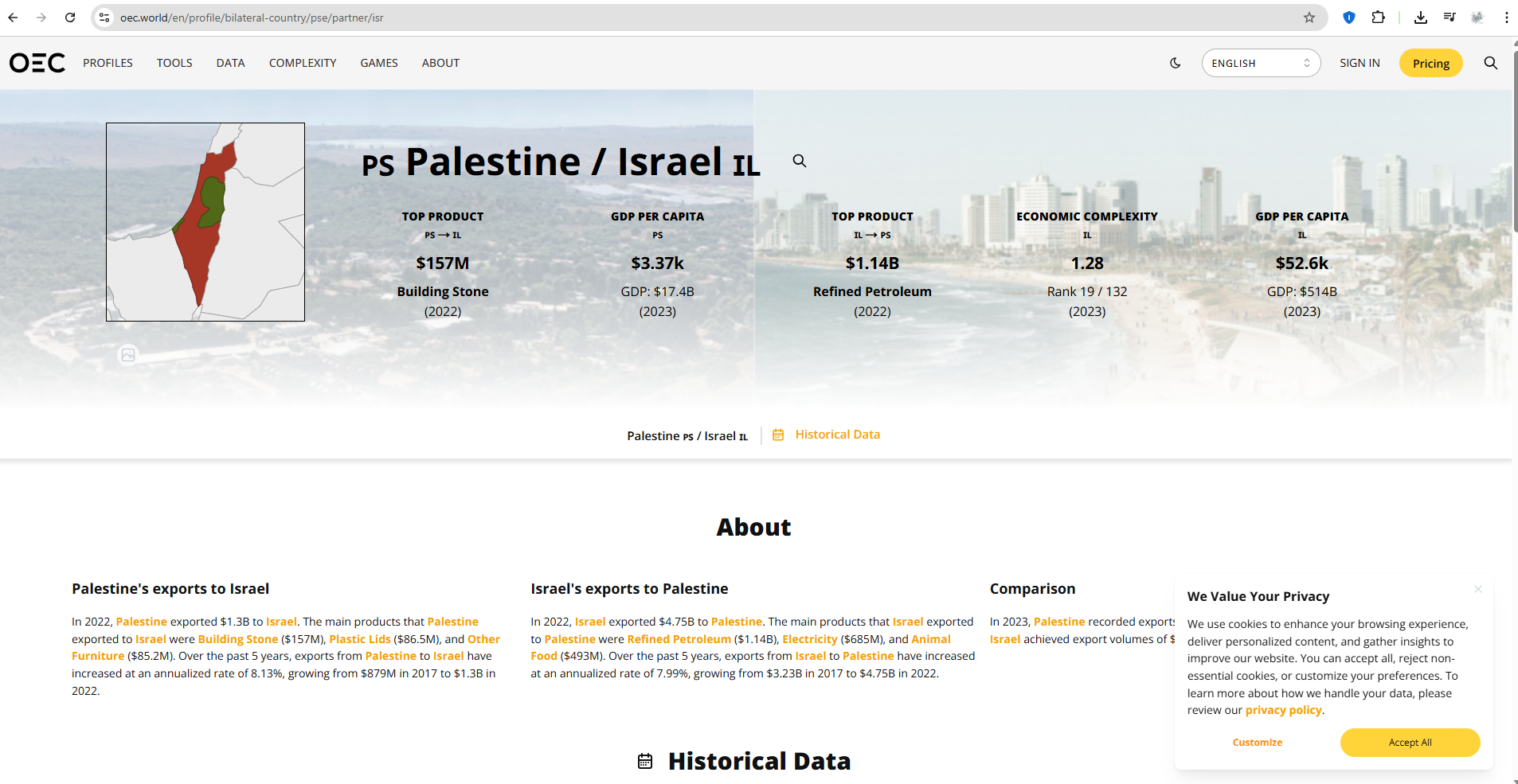Open the browser profile avatar icon
Screen dimensions: 1518x784
tap(1478, 18)
